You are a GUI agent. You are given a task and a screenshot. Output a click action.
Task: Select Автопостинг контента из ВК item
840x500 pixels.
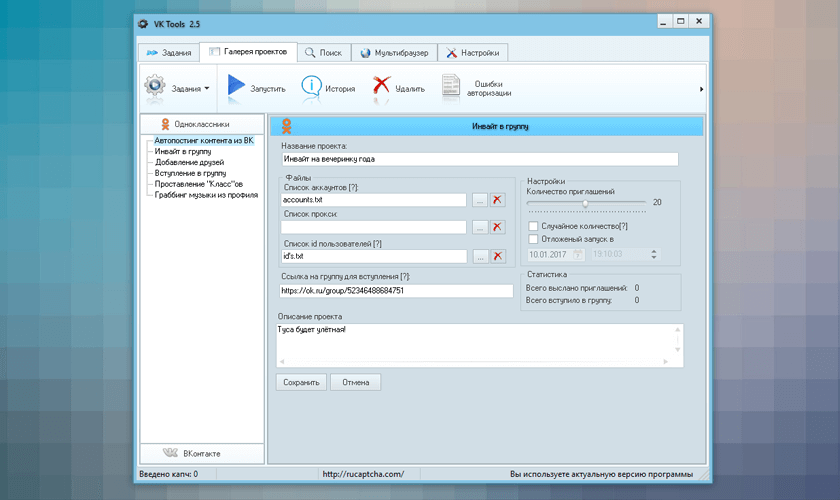click(x=204, y=140)
